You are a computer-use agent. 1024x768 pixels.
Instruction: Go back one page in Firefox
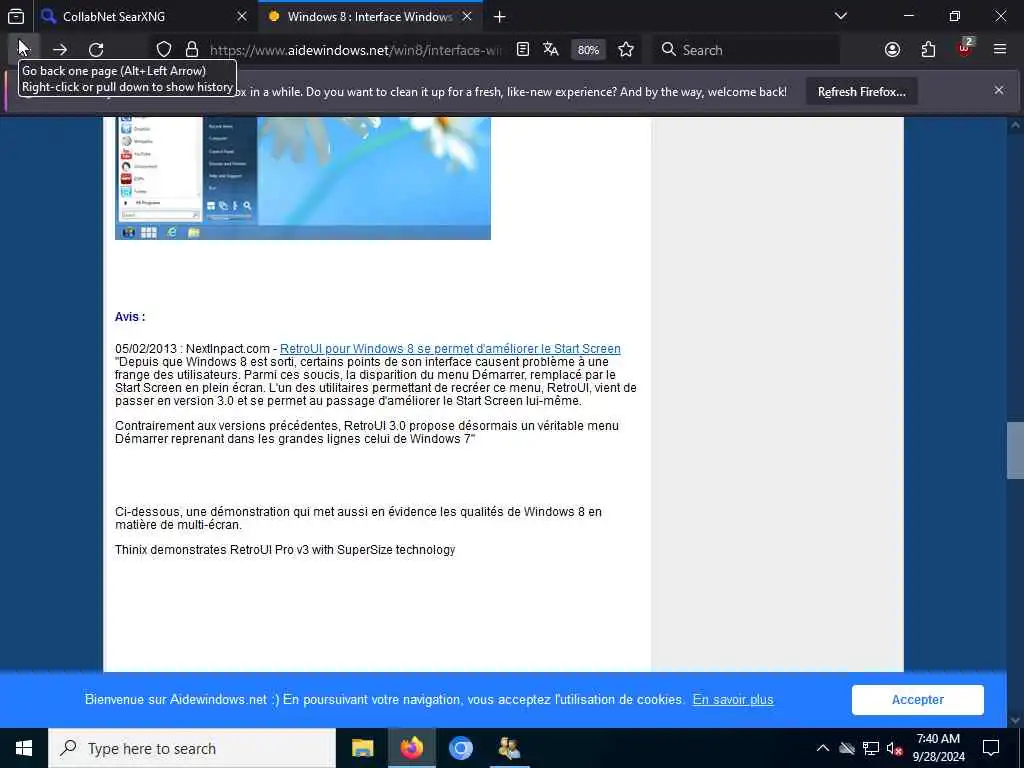[x=24, y=50]
